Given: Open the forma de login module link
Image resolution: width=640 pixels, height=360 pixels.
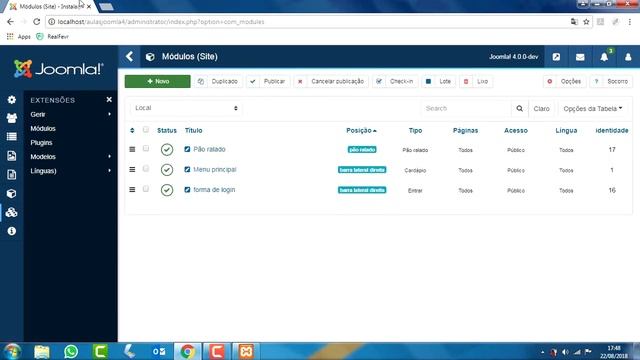Looking at the screenshot, I should (214, 190).
